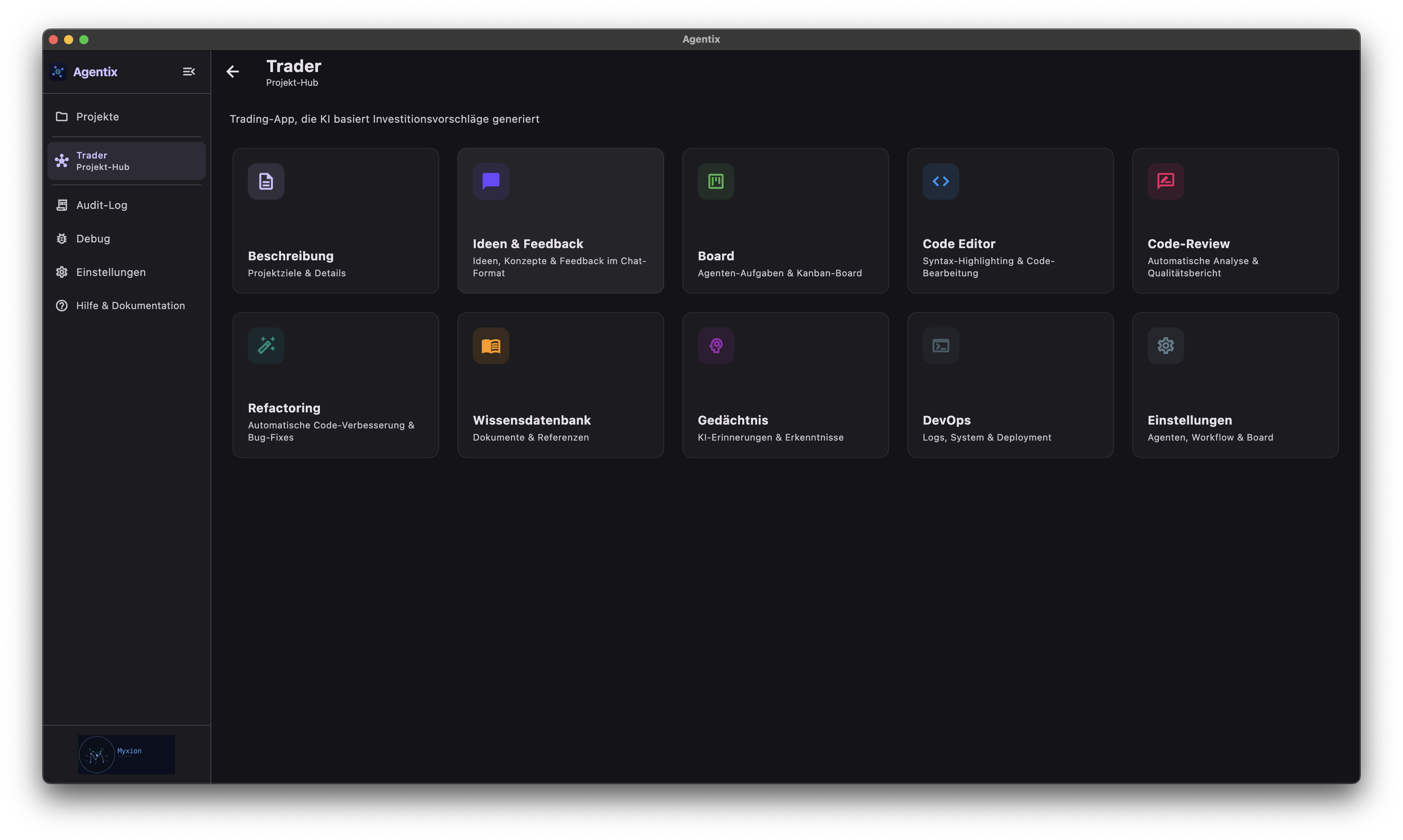Click the Code Editor angle-brackets icon

click(941, 181)
